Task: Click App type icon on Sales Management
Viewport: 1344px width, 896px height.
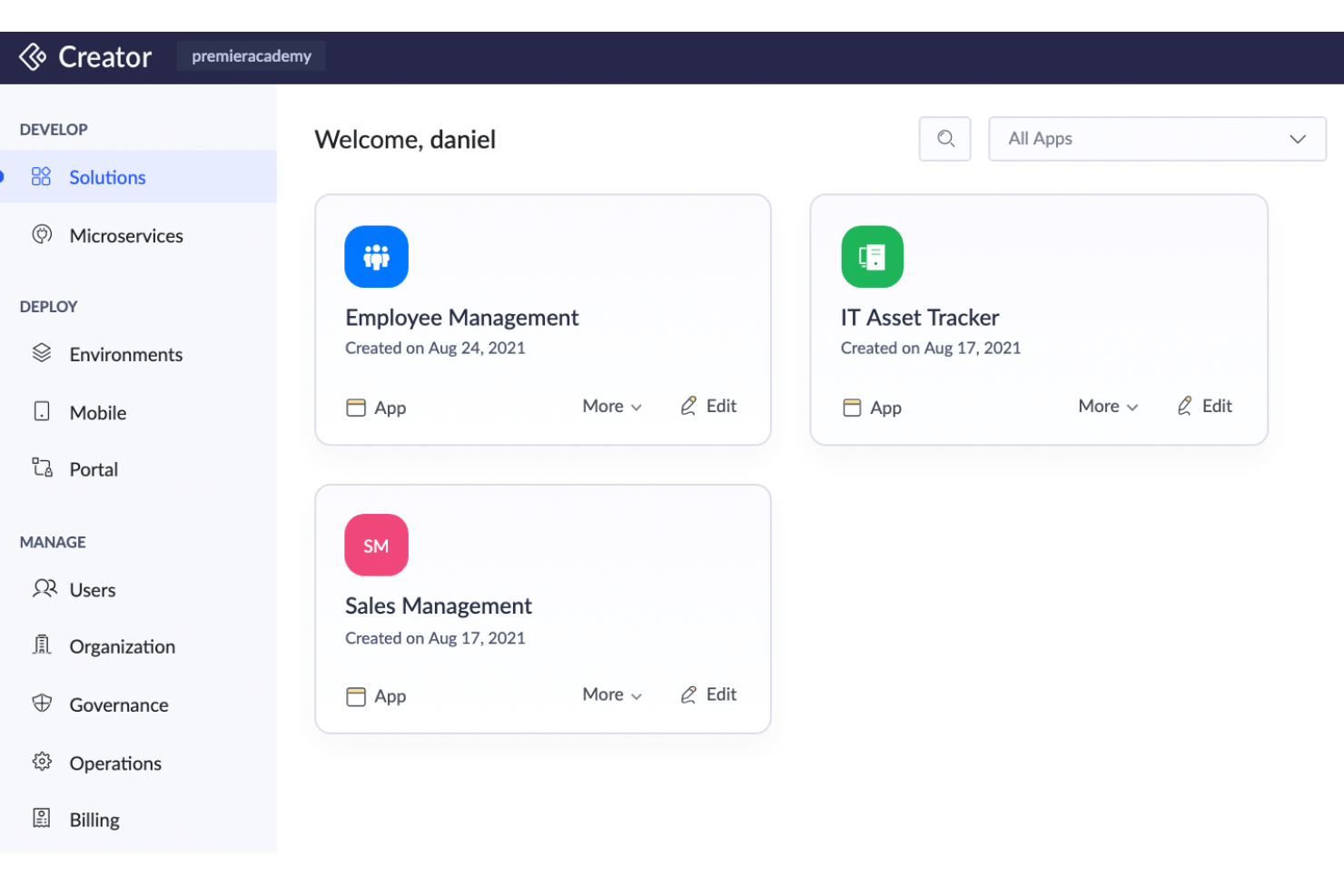Action: point(356,696)
